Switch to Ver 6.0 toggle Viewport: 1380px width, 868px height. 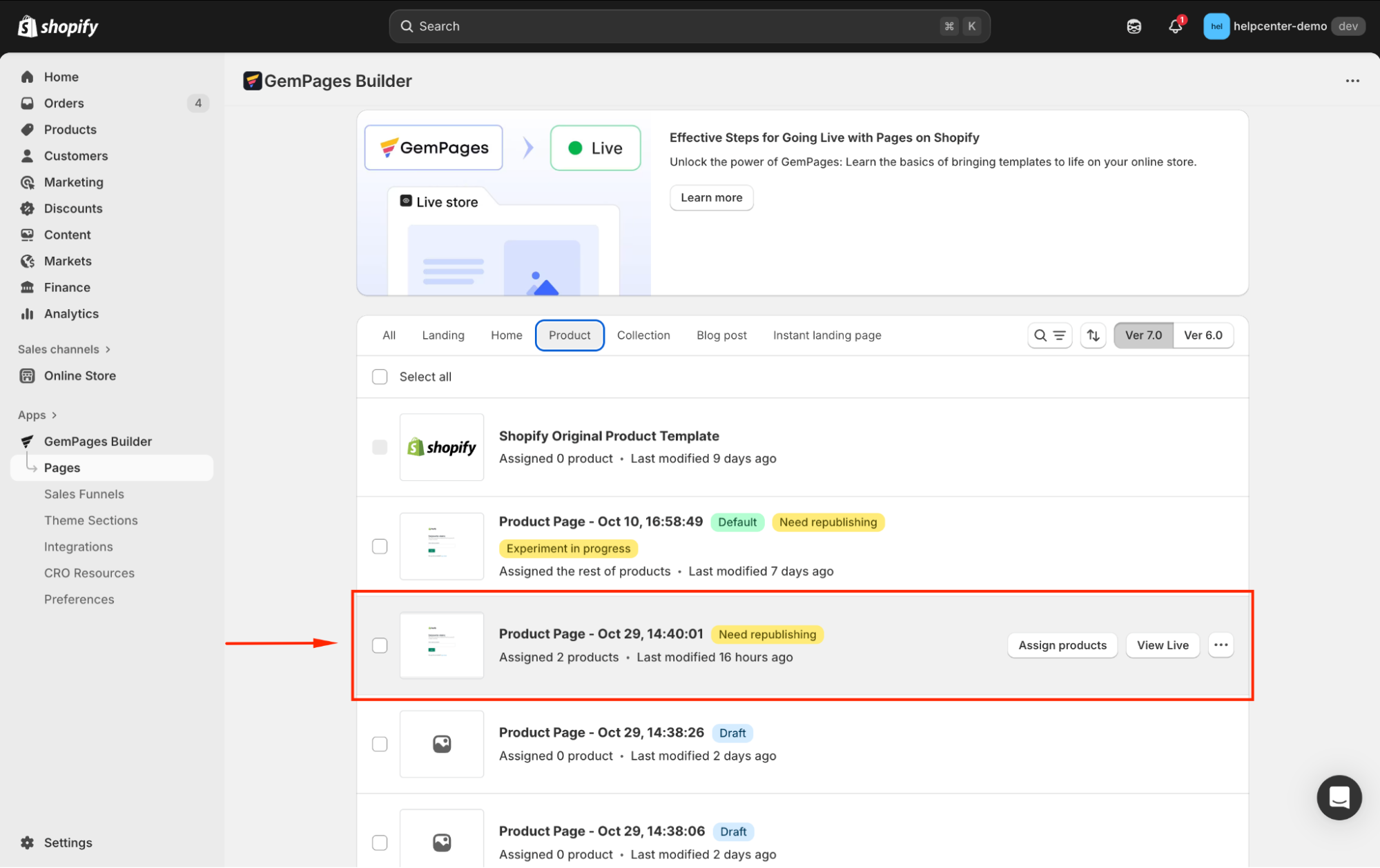click(x=1203, y=335)
